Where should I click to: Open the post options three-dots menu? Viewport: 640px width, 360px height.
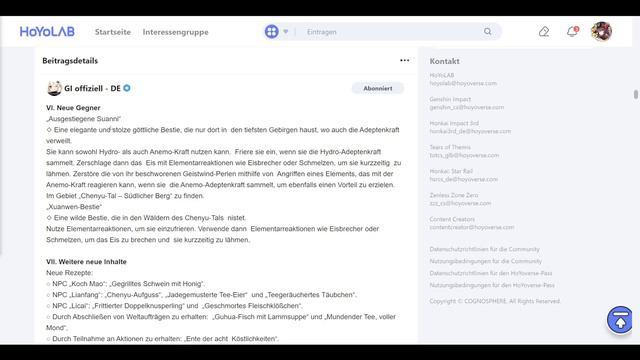pos(404,60)
